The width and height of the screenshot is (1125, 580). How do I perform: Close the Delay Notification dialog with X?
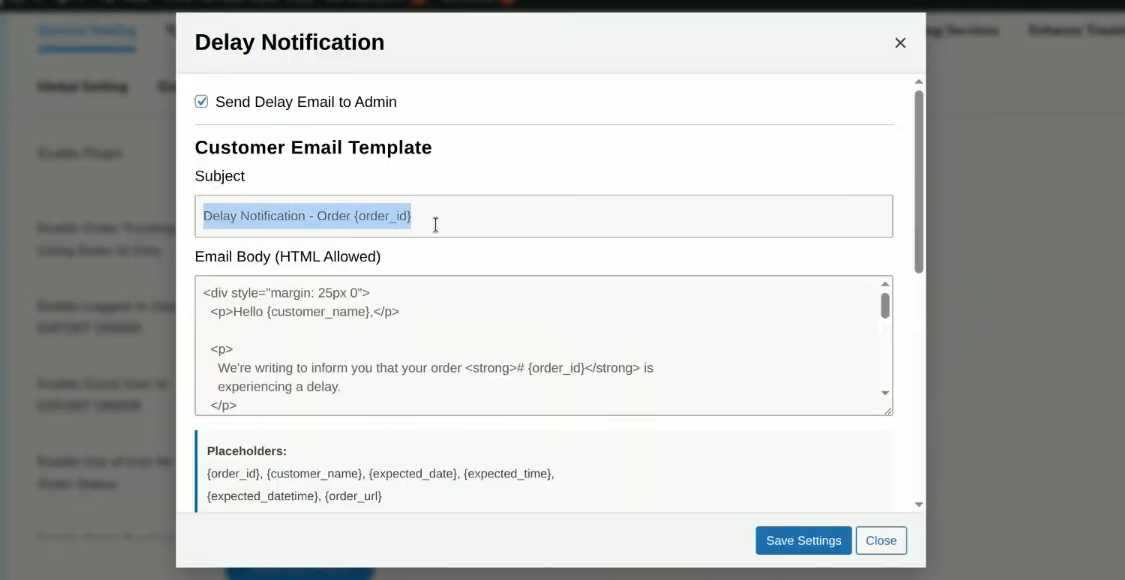tap(899, 43)
